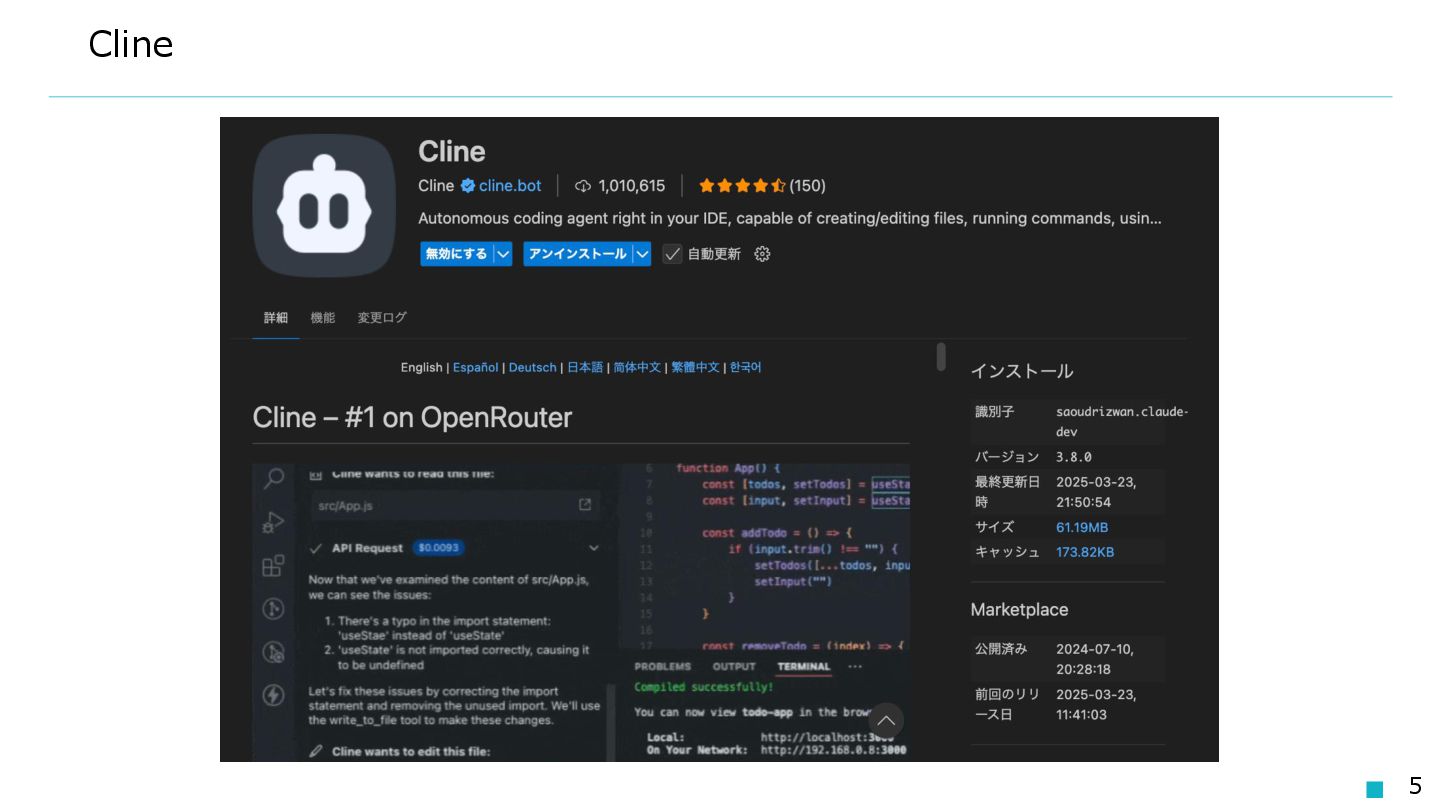Click the (150) rating count
Viewport: 1440px width, 810px height.
[807, 186]
